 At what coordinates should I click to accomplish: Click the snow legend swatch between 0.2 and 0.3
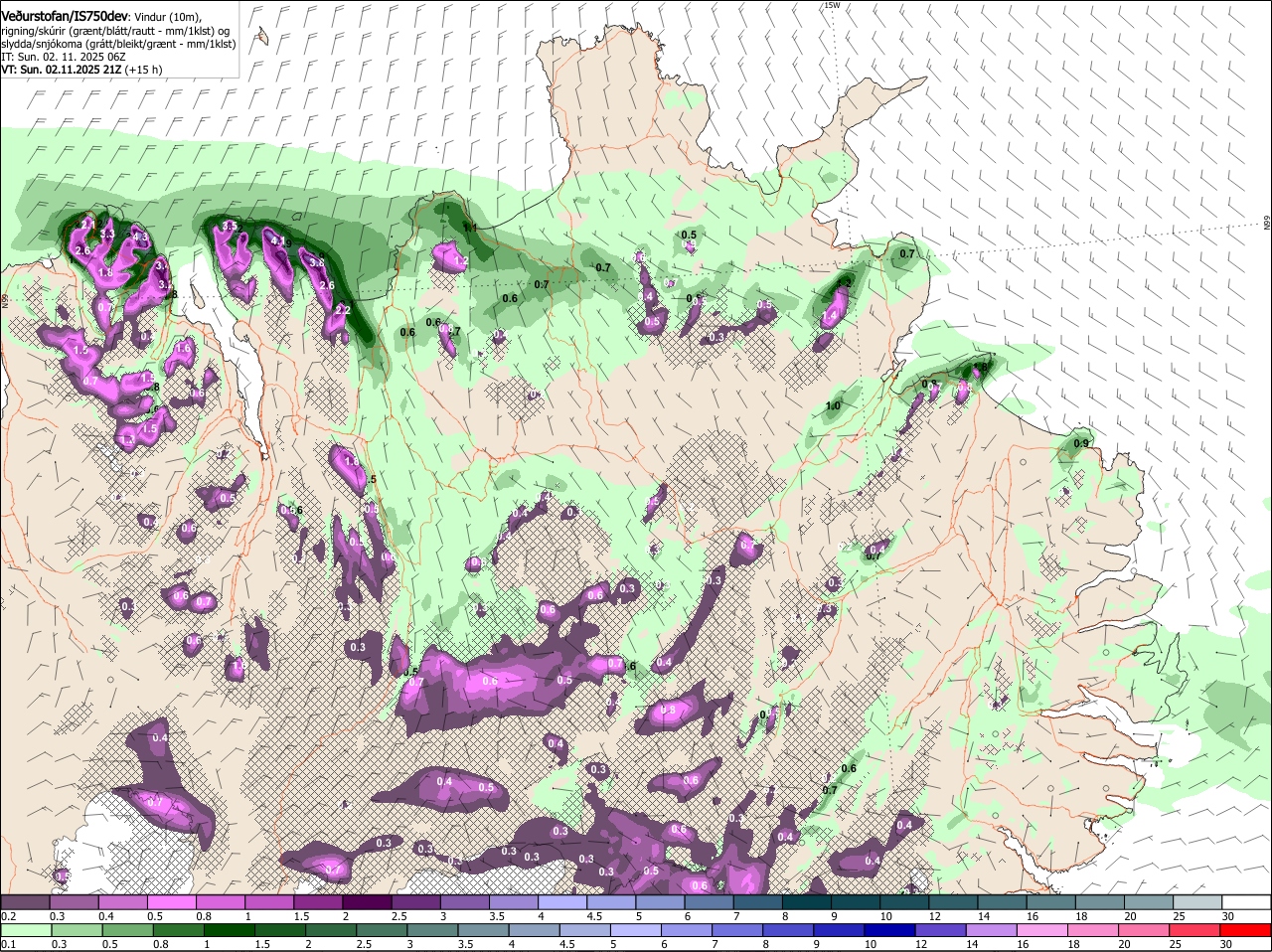(25, 901)
